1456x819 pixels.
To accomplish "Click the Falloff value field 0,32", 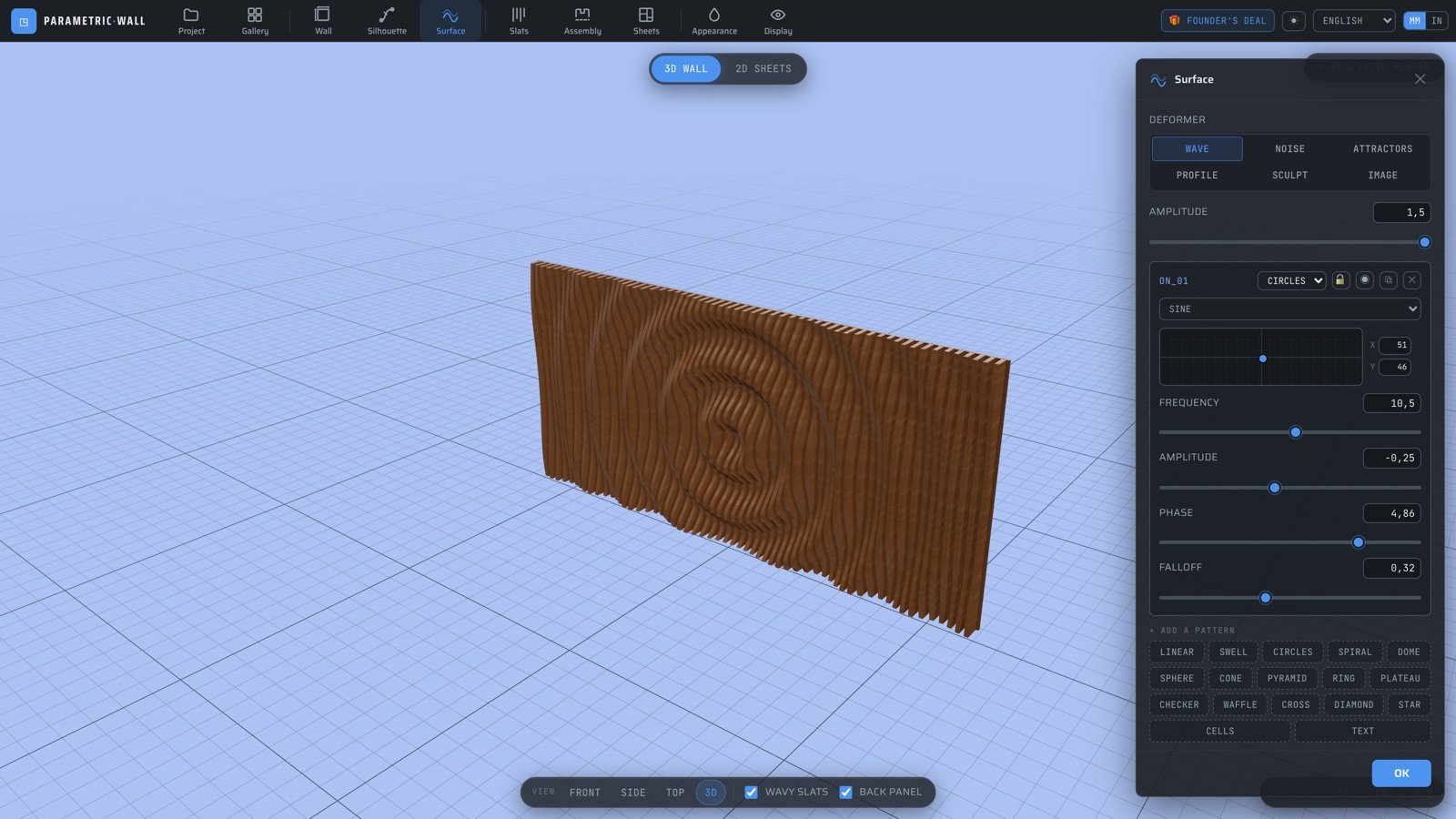I will coord(1391,568).
